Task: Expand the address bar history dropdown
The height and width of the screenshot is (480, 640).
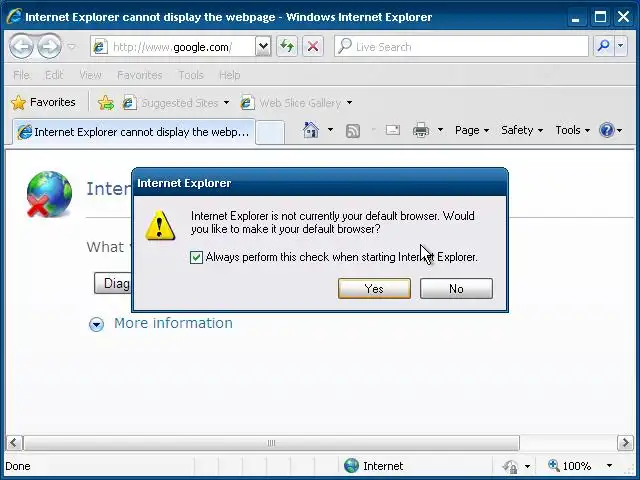Action: click(263, 47)
